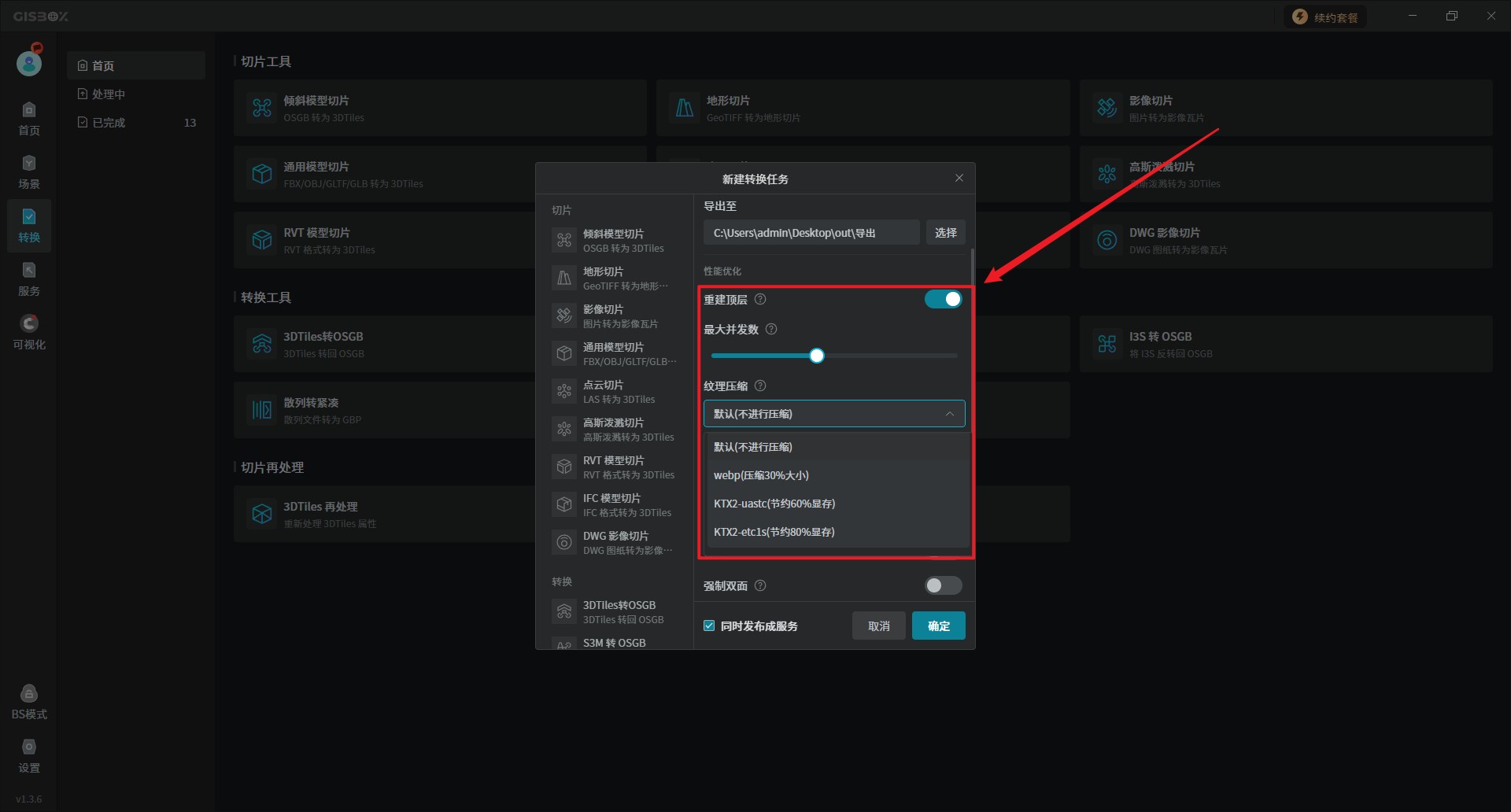The image size is (1511, 812).
Task: Open the 场景 (Scene) sidebar icon
Action: tap(29, 172)
